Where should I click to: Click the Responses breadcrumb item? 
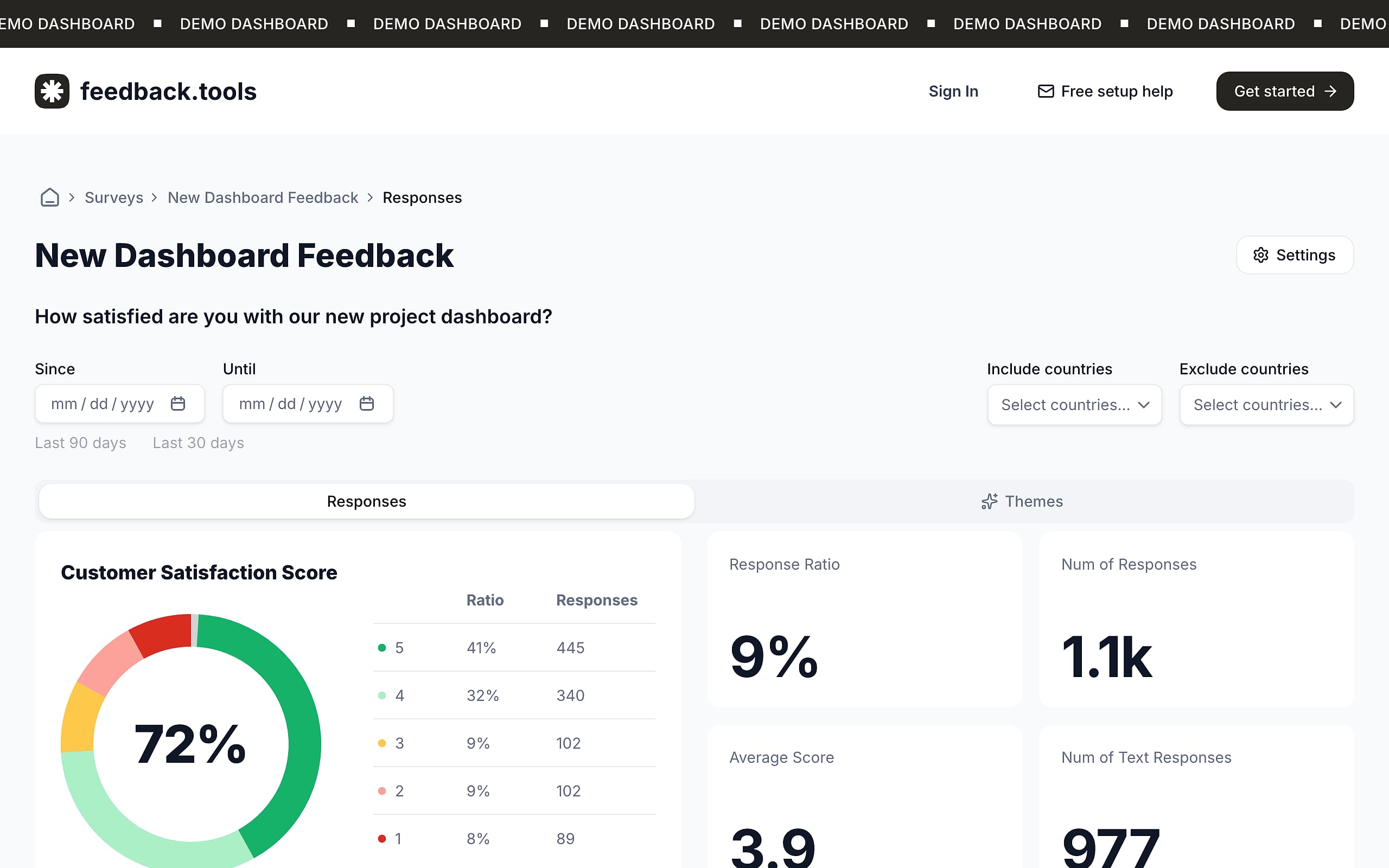click(422, 197)
